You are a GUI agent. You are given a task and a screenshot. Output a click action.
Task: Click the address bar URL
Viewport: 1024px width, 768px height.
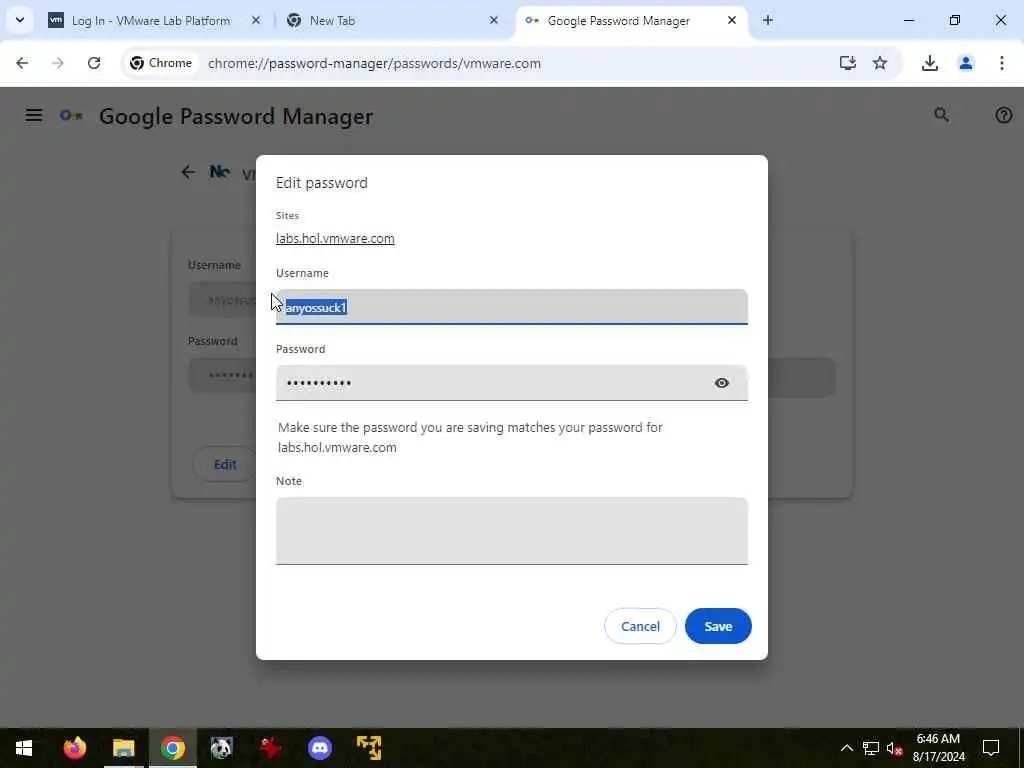click(x=374, y=63)
